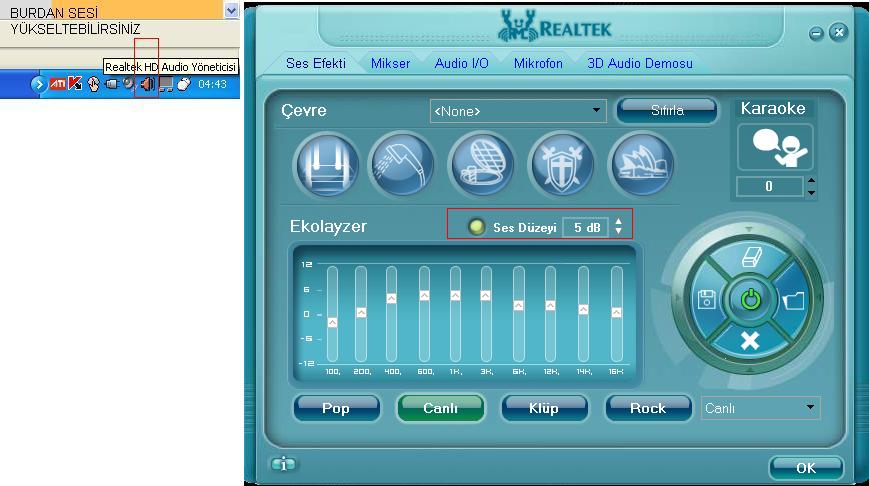This screenshot has width=869, height=486.
Task: Click the network computer tray icon
Action: [x=165, y=84]
